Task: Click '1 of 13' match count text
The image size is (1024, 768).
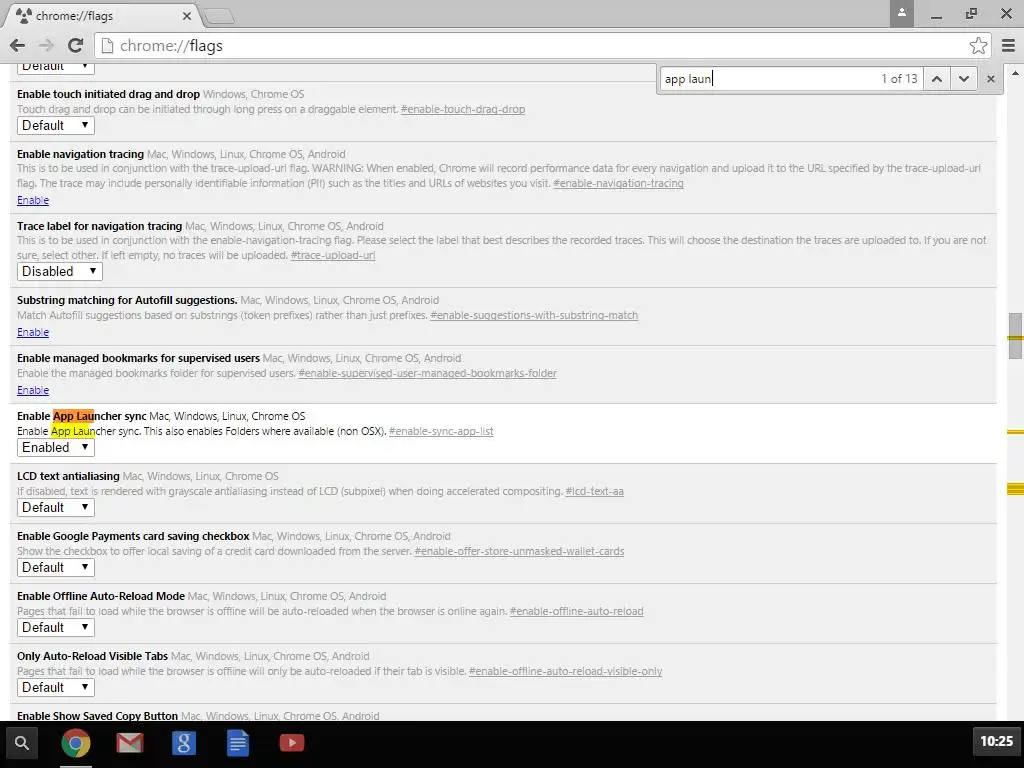Action: click(899, 79)
